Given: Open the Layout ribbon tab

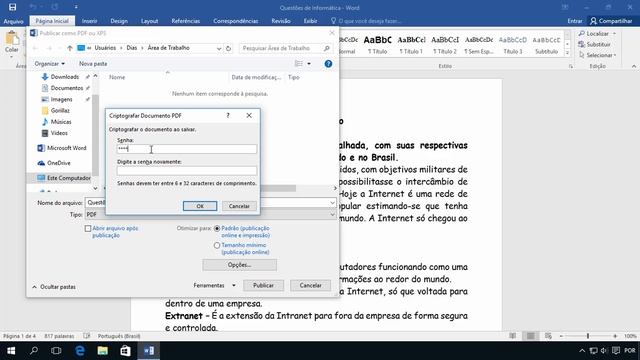Looking at the screenshot, I should tap(149, 21).
